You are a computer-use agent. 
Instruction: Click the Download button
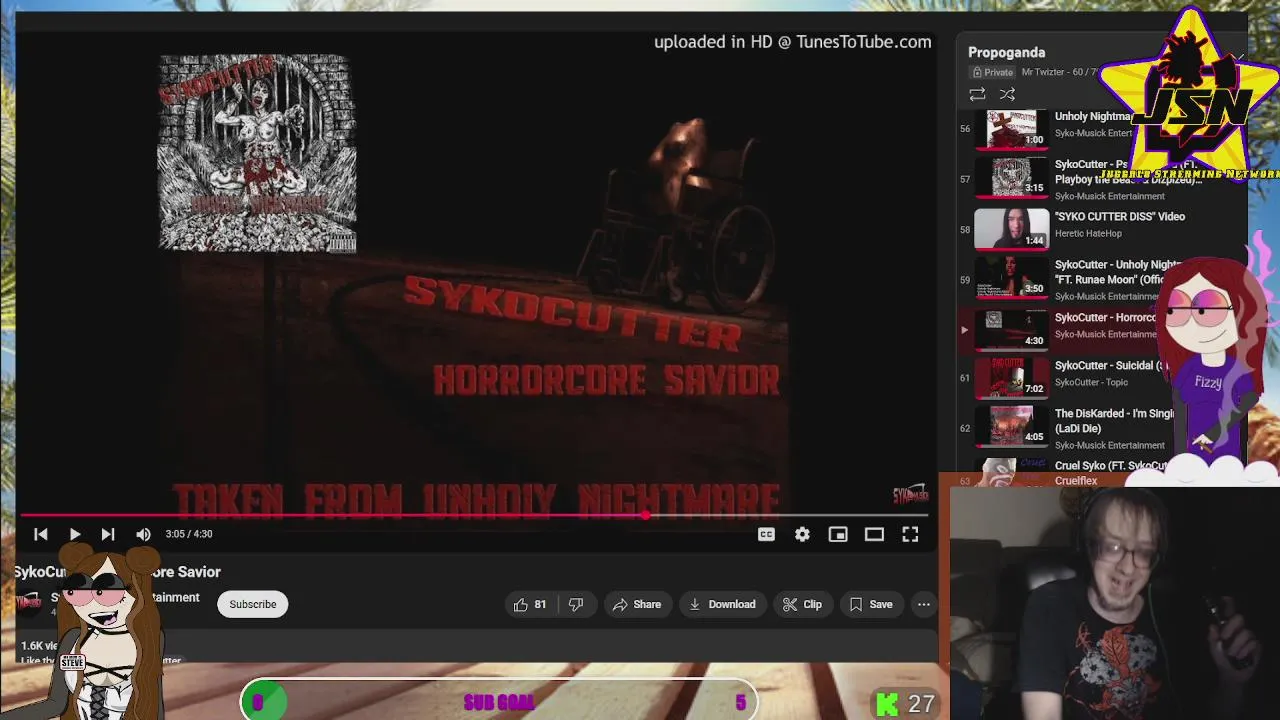click(x=722, y=604)
